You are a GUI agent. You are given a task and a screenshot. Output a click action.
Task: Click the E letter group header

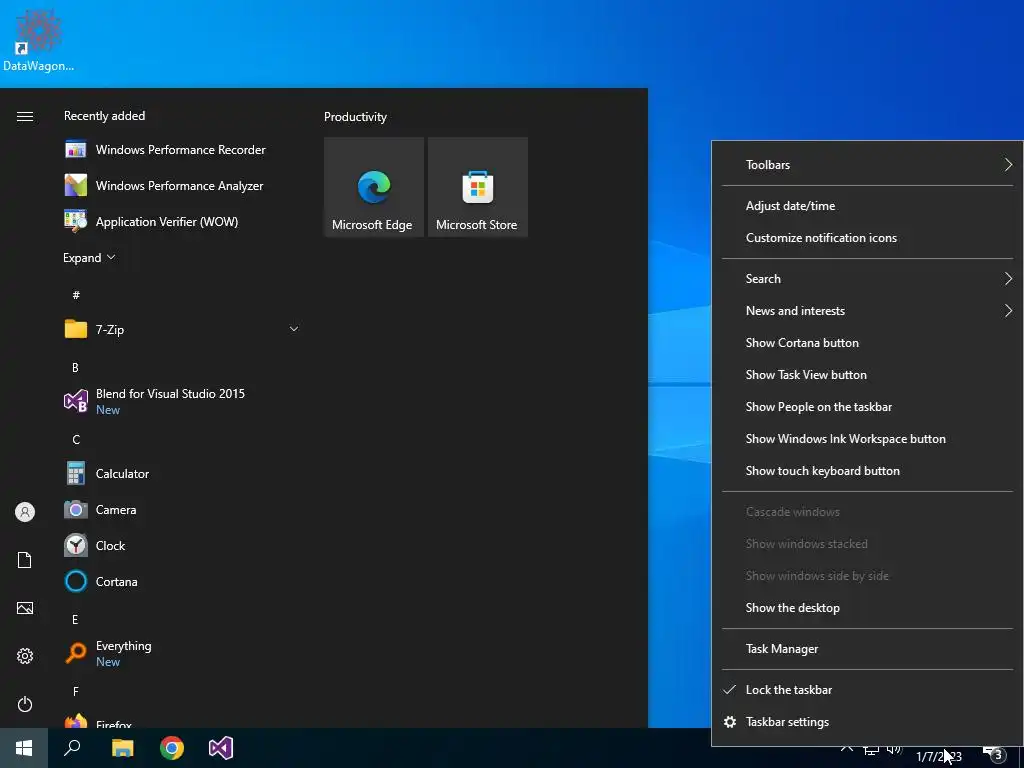click(75, 619)
